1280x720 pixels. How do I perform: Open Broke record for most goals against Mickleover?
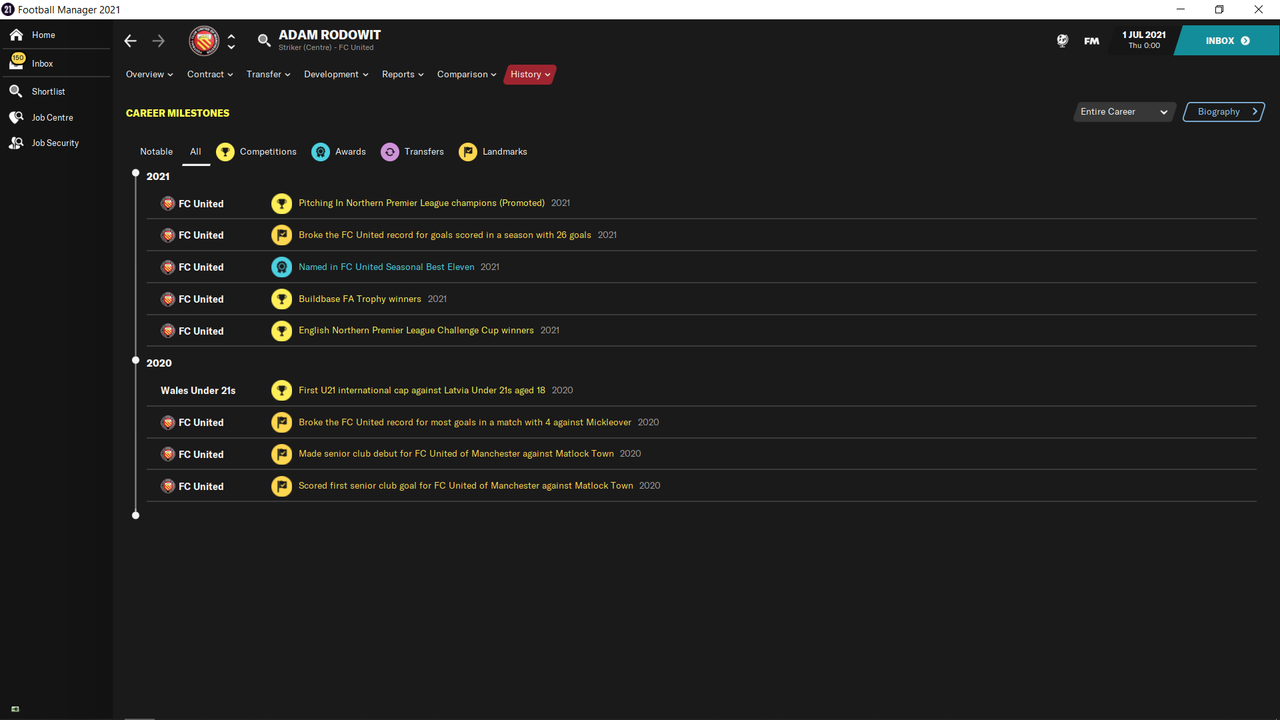click(465, 422)
